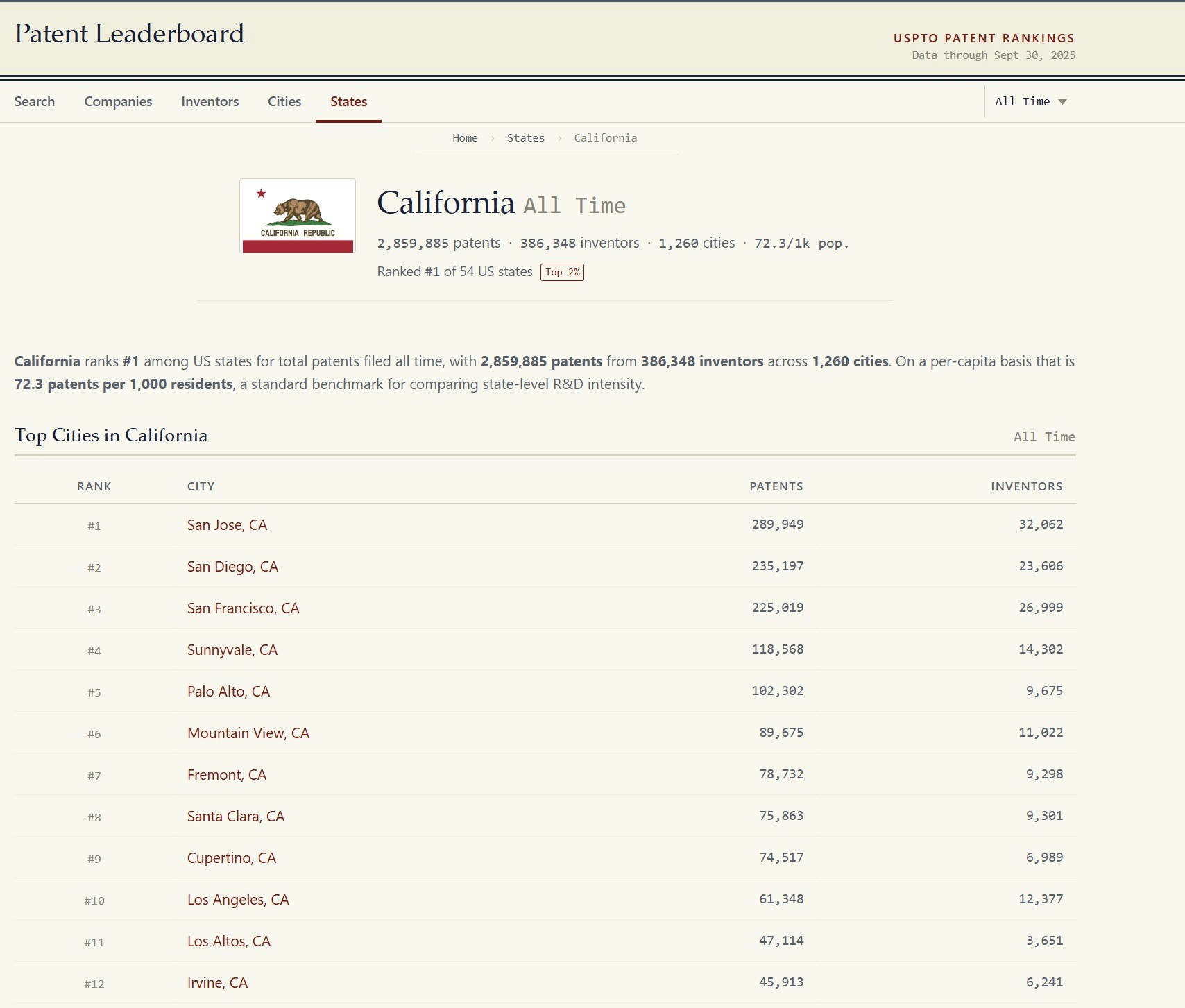Select Sunnyvale patent count 118,568

778,649
